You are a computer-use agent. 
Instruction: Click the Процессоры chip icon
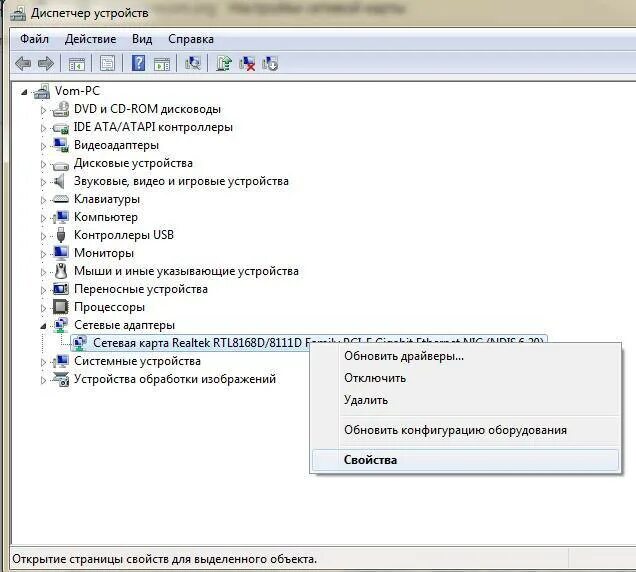(x=61, y=307)
